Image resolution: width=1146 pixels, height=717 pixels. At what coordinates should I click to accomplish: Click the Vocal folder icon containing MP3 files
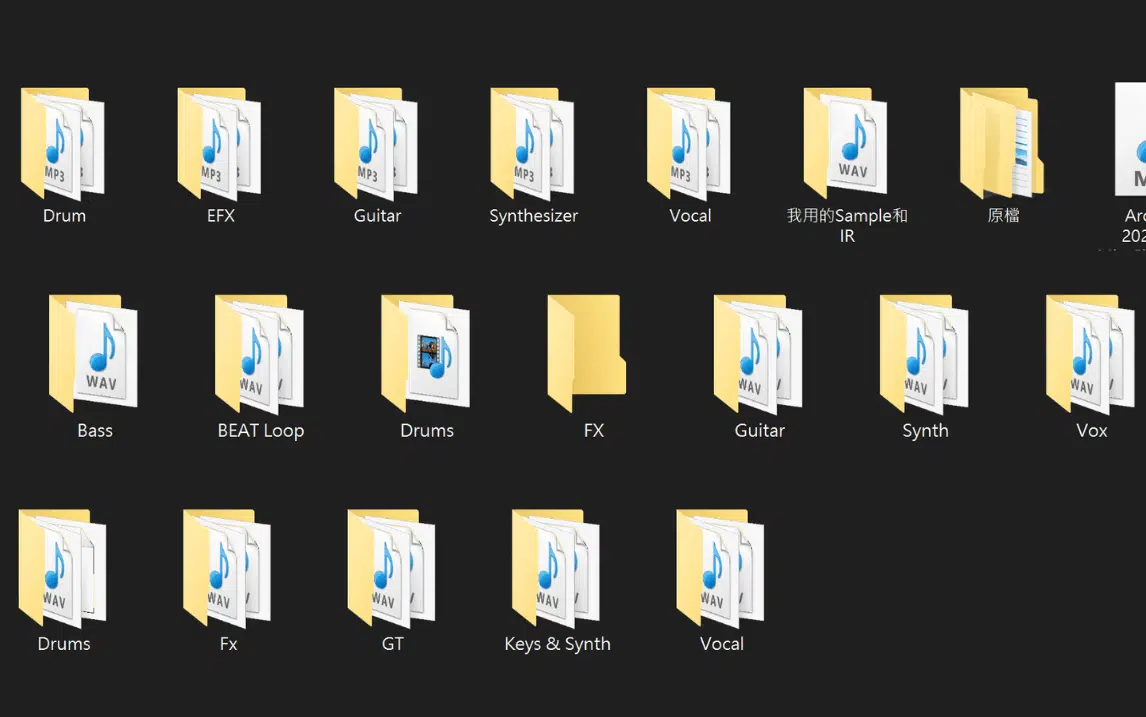click(688, 143)
